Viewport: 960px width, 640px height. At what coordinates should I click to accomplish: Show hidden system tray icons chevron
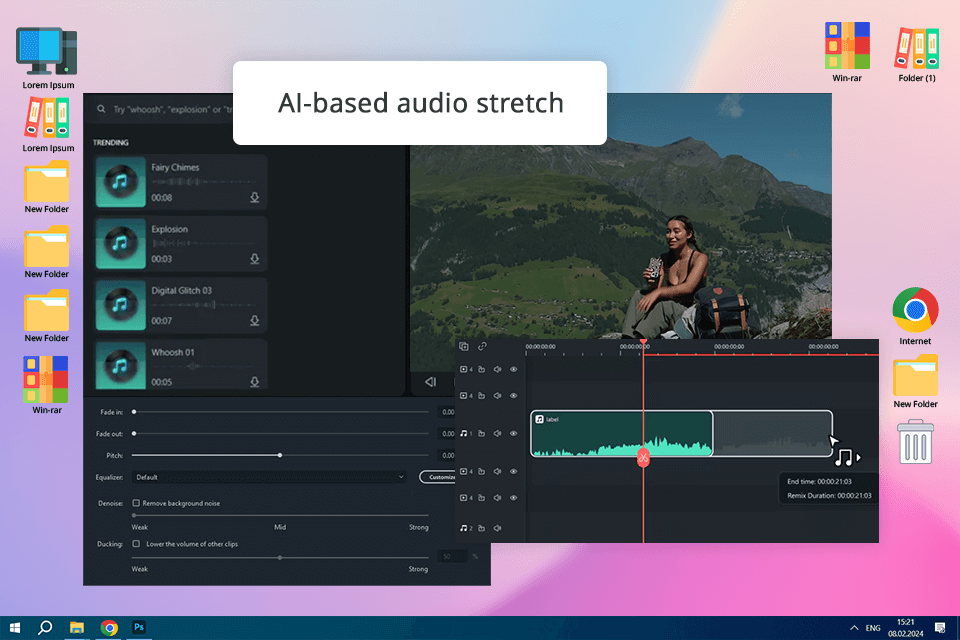pyautogui.click(x=854, y=628)
